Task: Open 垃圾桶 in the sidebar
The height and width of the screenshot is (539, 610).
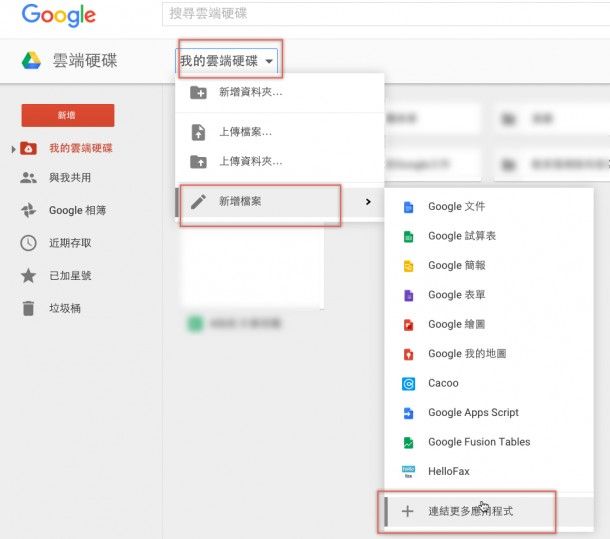Action: coord(65,308)
